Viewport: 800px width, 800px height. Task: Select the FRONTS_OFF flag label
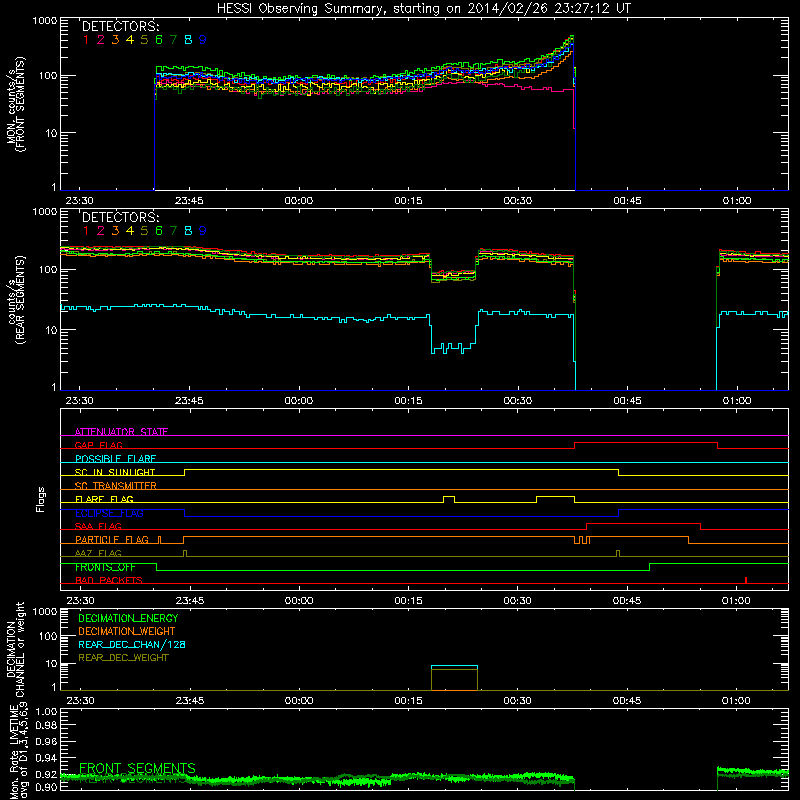click(x=105, y=567)
